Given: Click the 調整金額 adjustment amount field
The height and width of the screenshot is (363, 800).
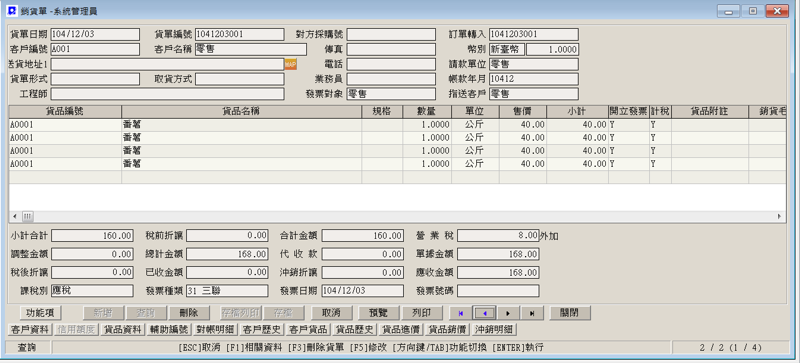Looking at the screenshot, I should [92, 254].
